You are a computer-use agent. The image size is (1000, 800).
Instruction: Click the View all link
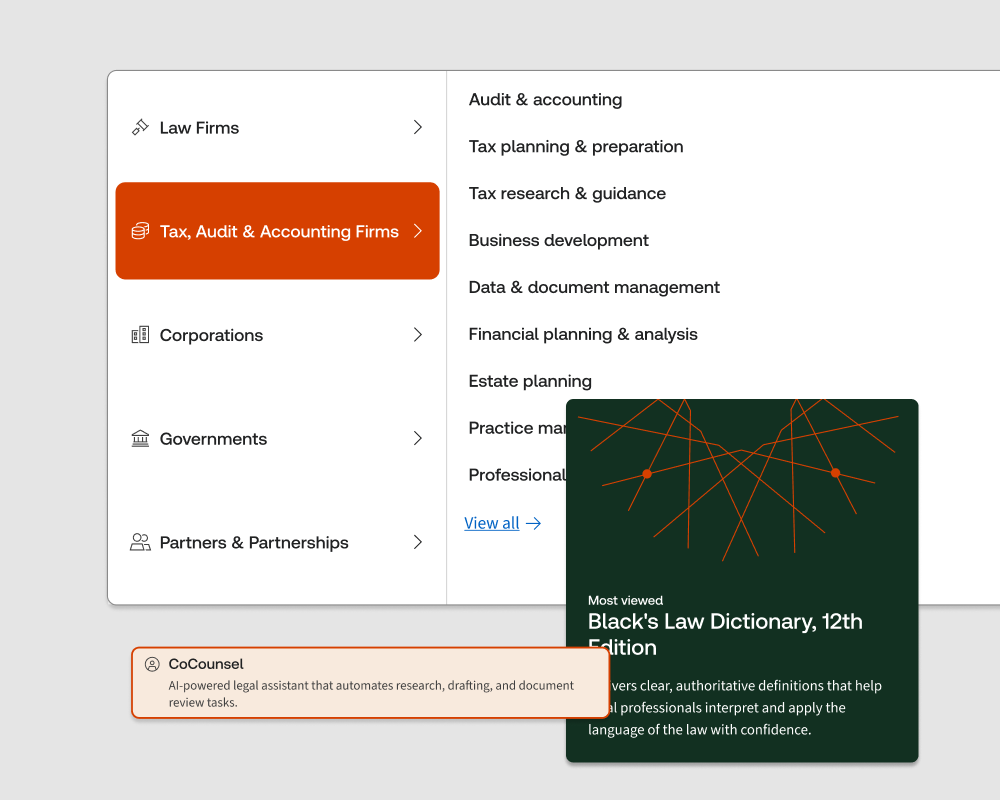coord(492,523)
